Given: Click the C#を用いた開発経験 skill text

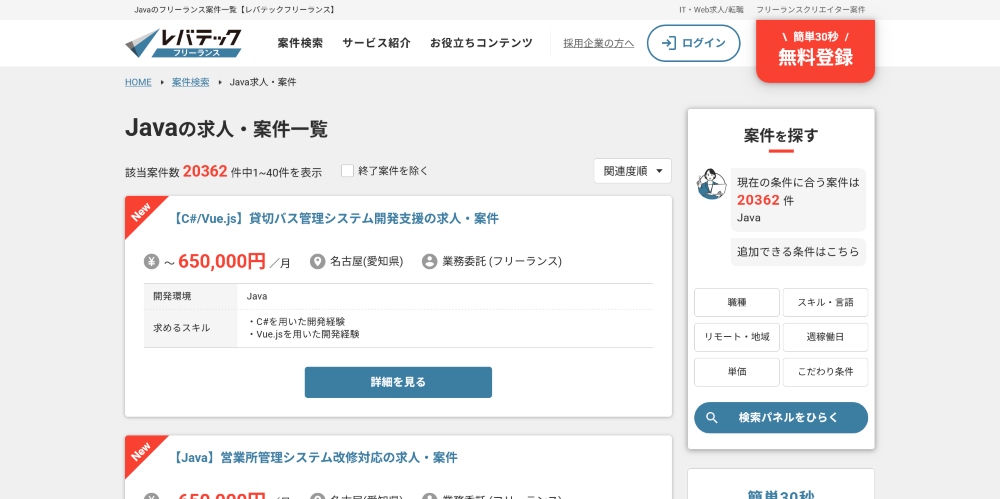Looking at the screenshot, I should (x=297, y=322).
